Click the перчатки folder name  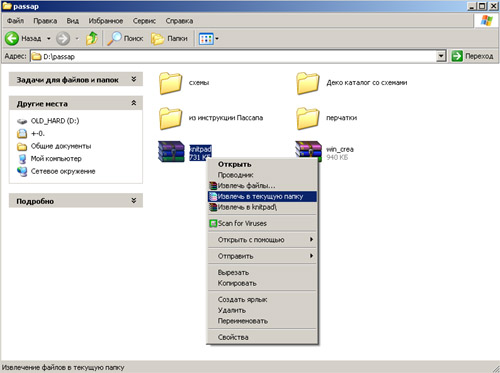pos(341,118)
